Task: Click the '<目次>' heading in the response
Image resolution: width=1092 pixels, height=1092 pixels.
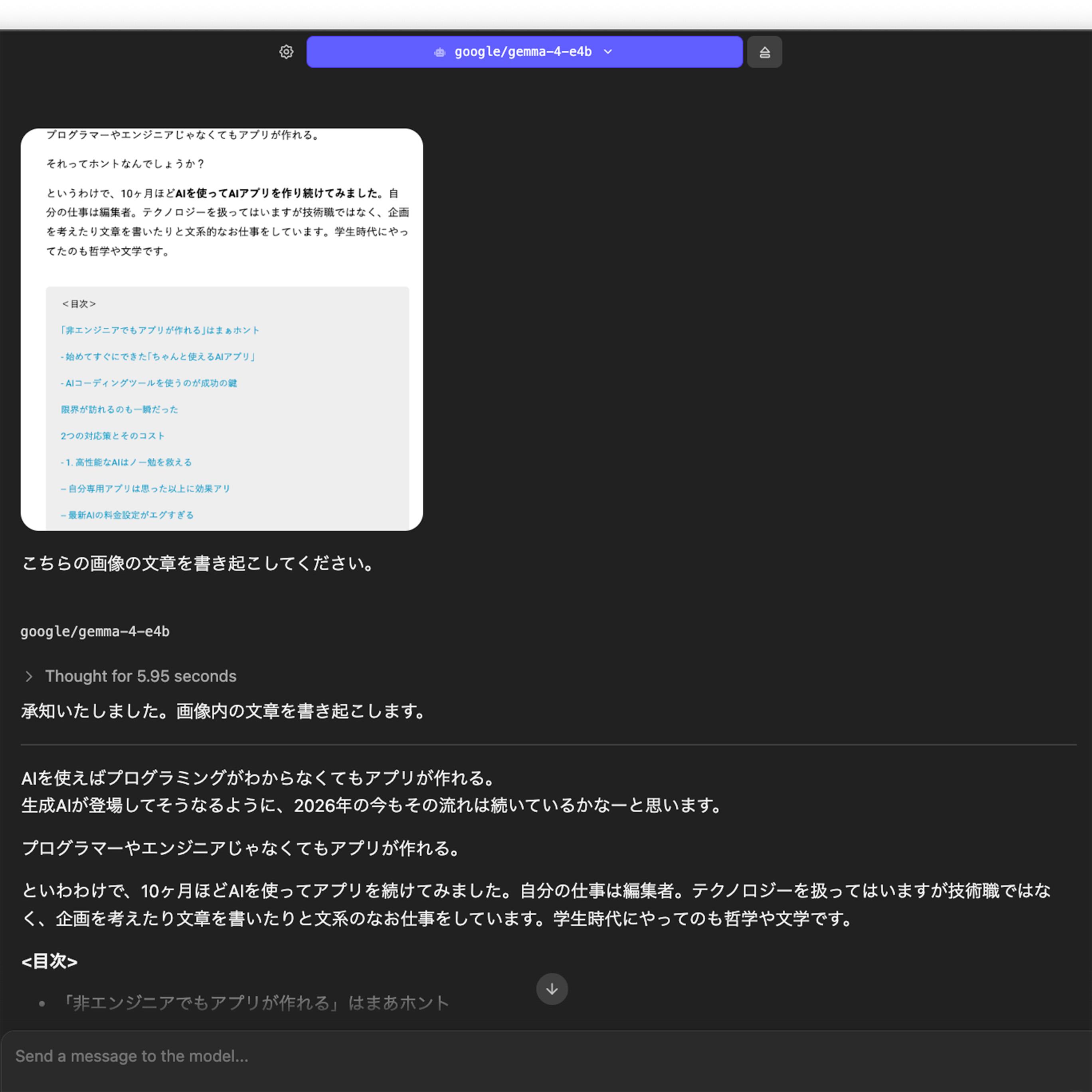Action: [49, 961]
